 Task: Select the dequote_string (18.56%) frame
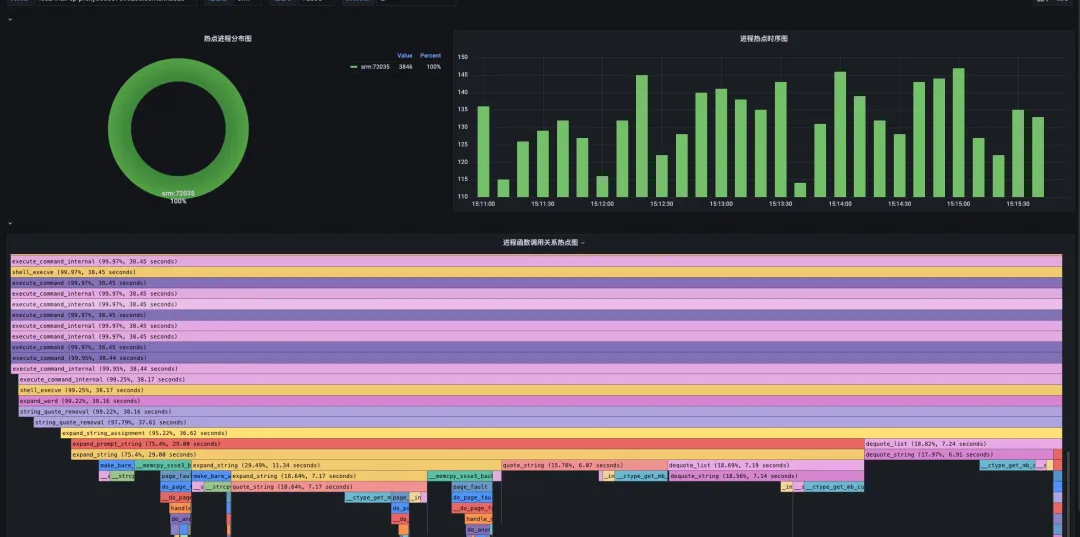766,476
